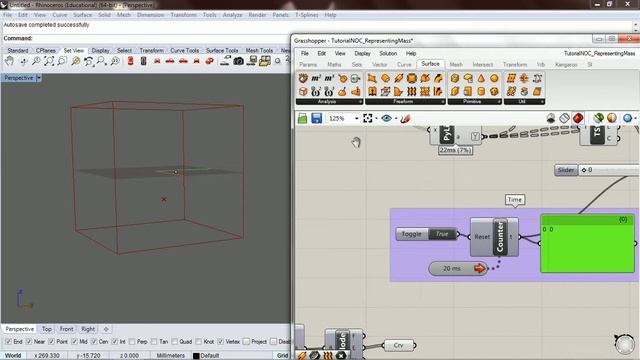Screen dimensions: 640x360
Task: Click the Center Box primitive component icon
Action: (455, 78)
